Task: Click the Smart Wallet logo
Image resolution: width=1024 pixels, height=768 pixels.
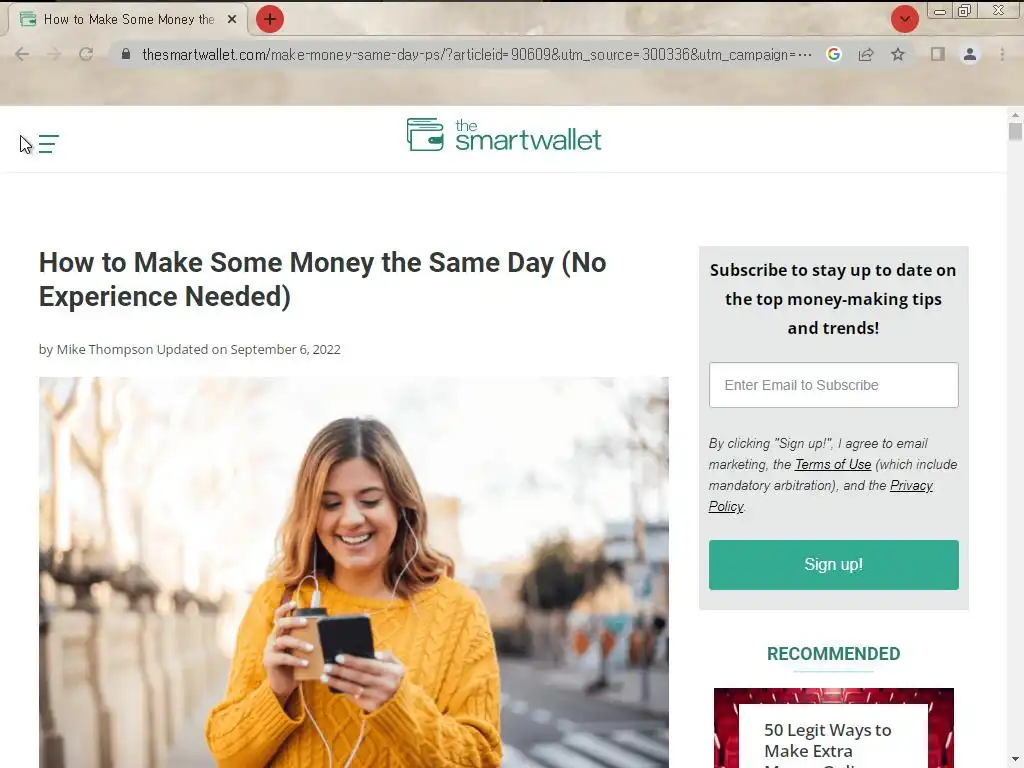Action: pos(504,135)
